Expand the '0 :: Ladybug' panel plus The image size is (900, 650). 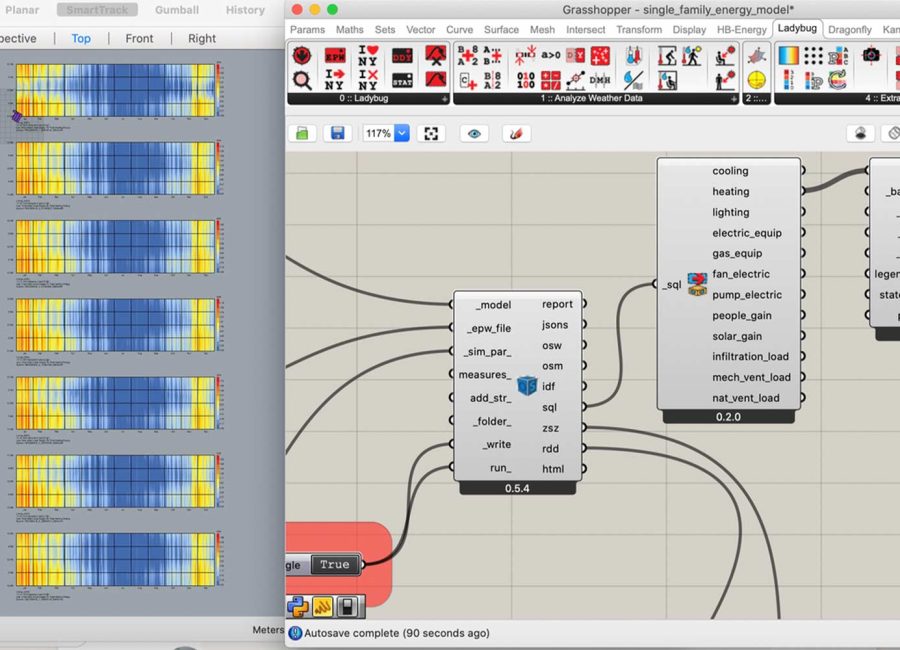click(x=444, y=99)
